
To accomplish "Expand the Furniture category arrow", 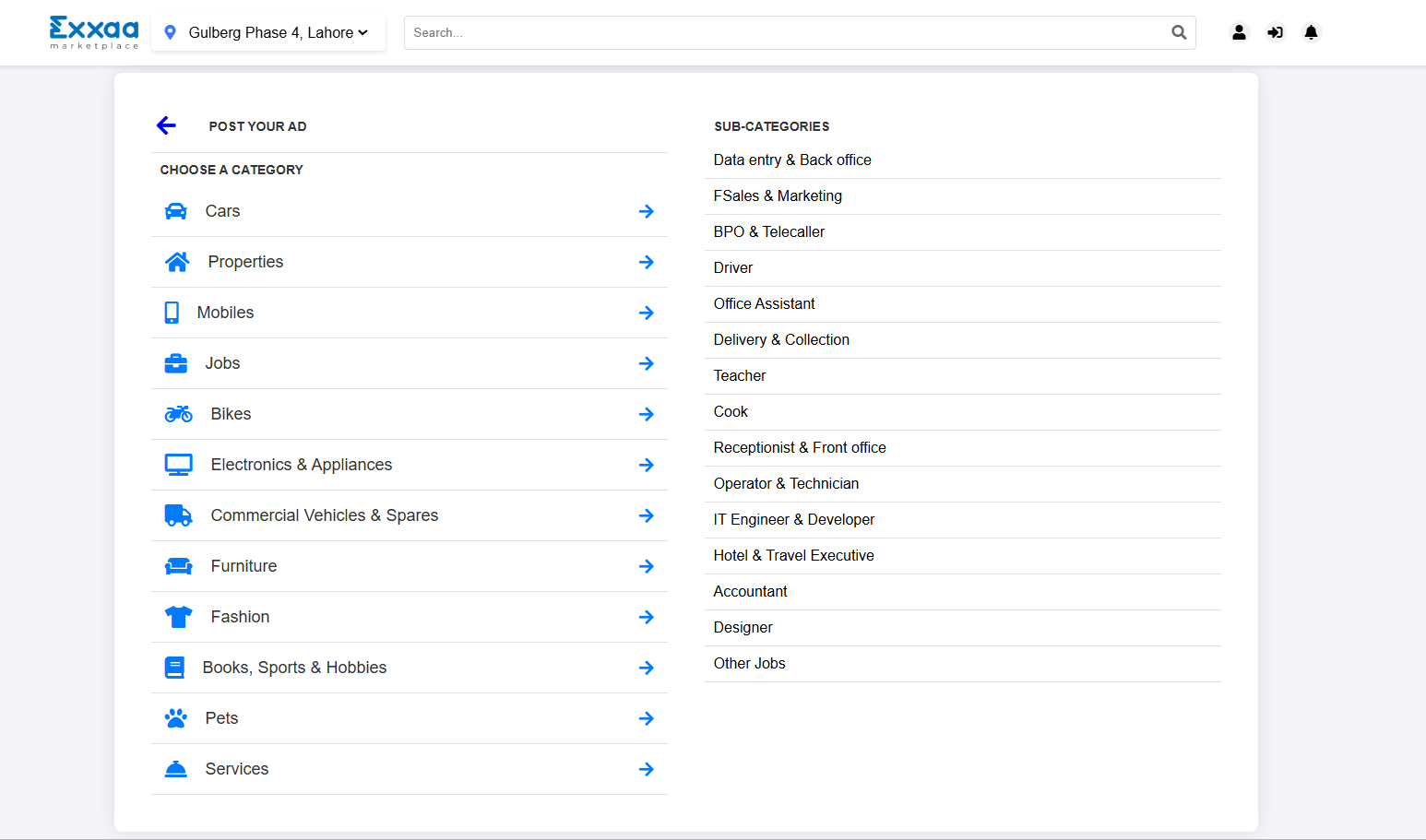I will [x=647, y=566].
